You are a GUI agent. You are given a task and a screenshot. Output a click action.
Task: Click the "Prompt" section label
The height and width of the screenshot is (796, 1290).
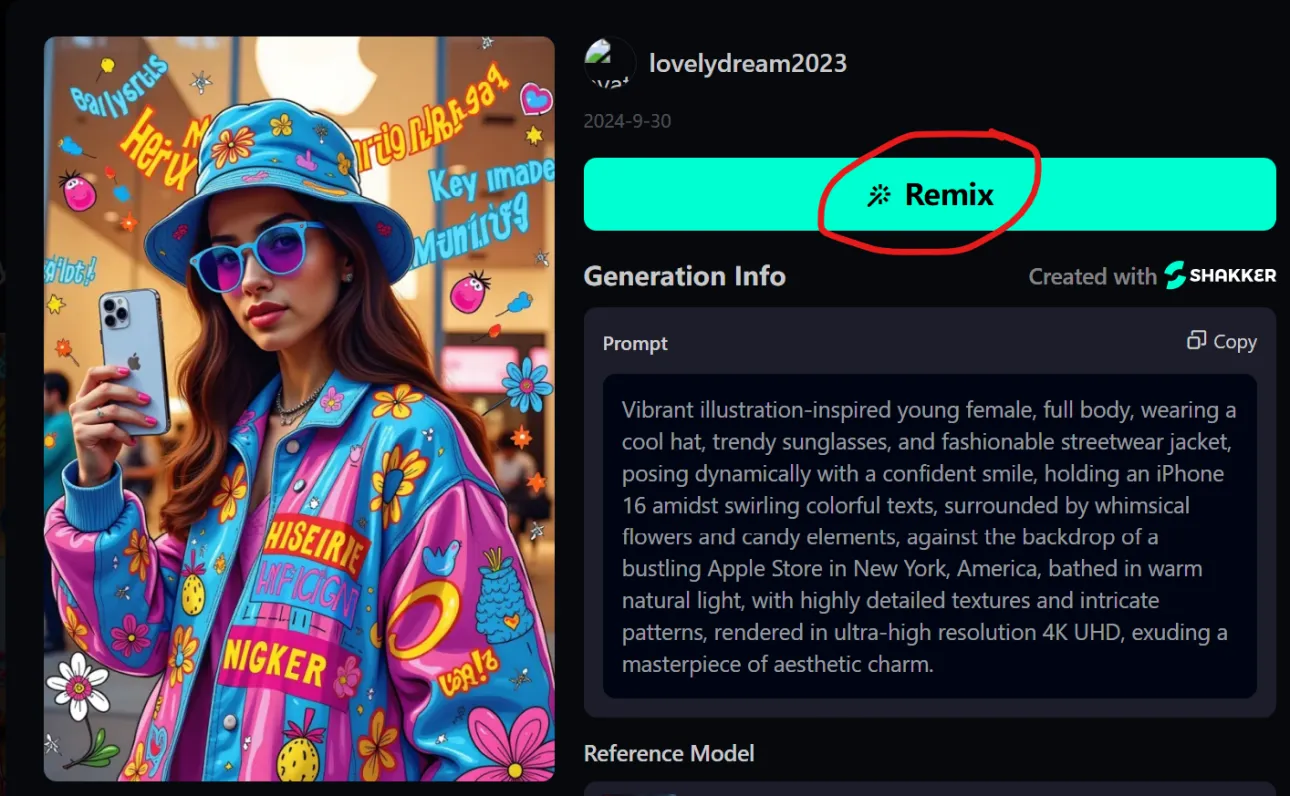tap(635, 343)
